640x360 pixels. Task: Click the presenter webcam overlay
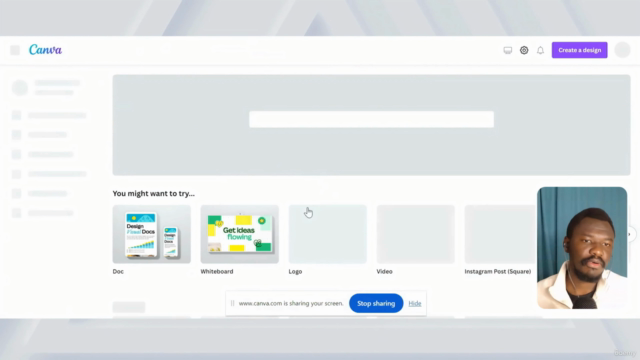(582, 248)
